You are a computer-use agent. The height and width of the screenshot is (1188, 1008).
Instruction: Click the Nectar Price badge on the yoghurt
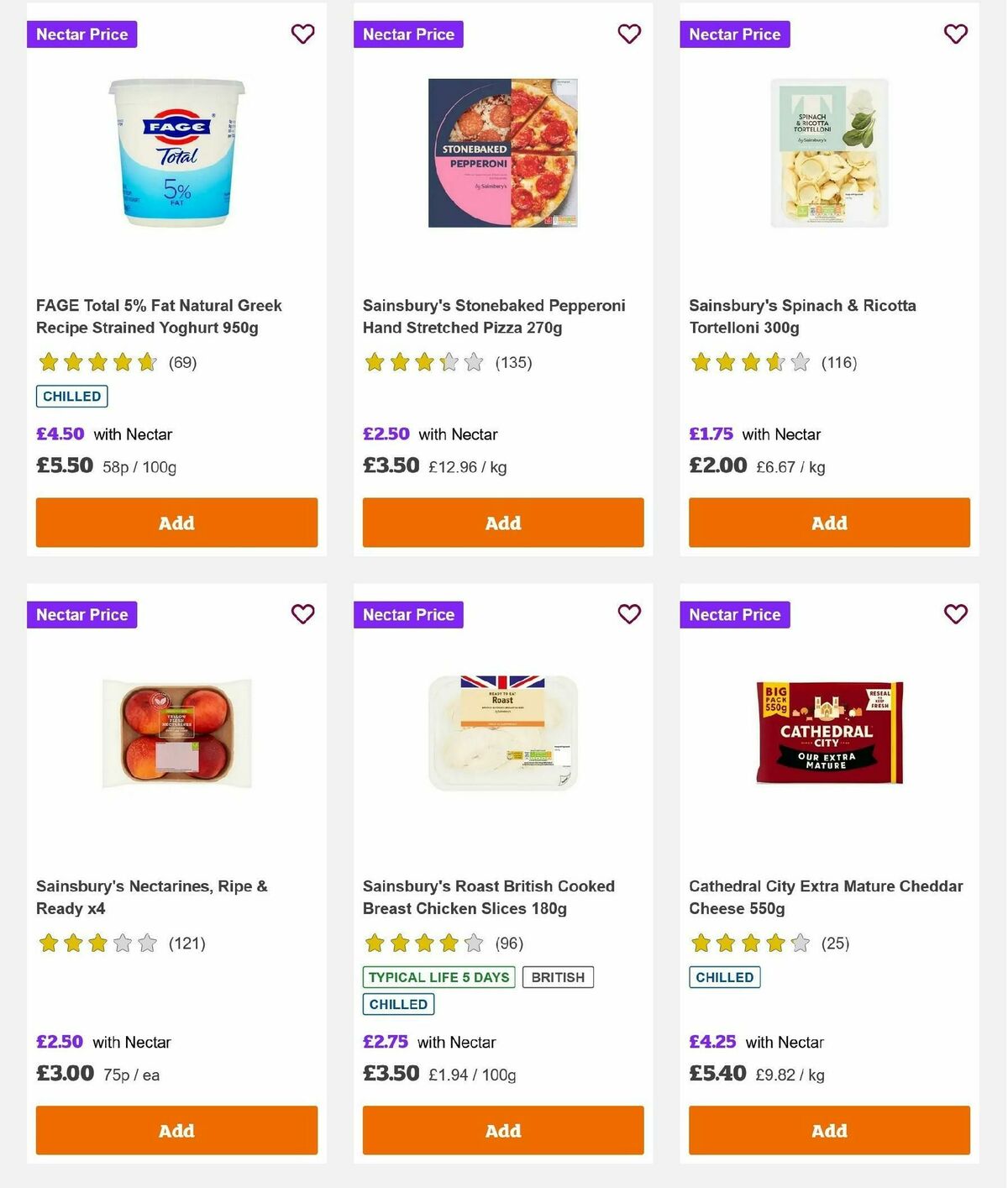[81, 34]
